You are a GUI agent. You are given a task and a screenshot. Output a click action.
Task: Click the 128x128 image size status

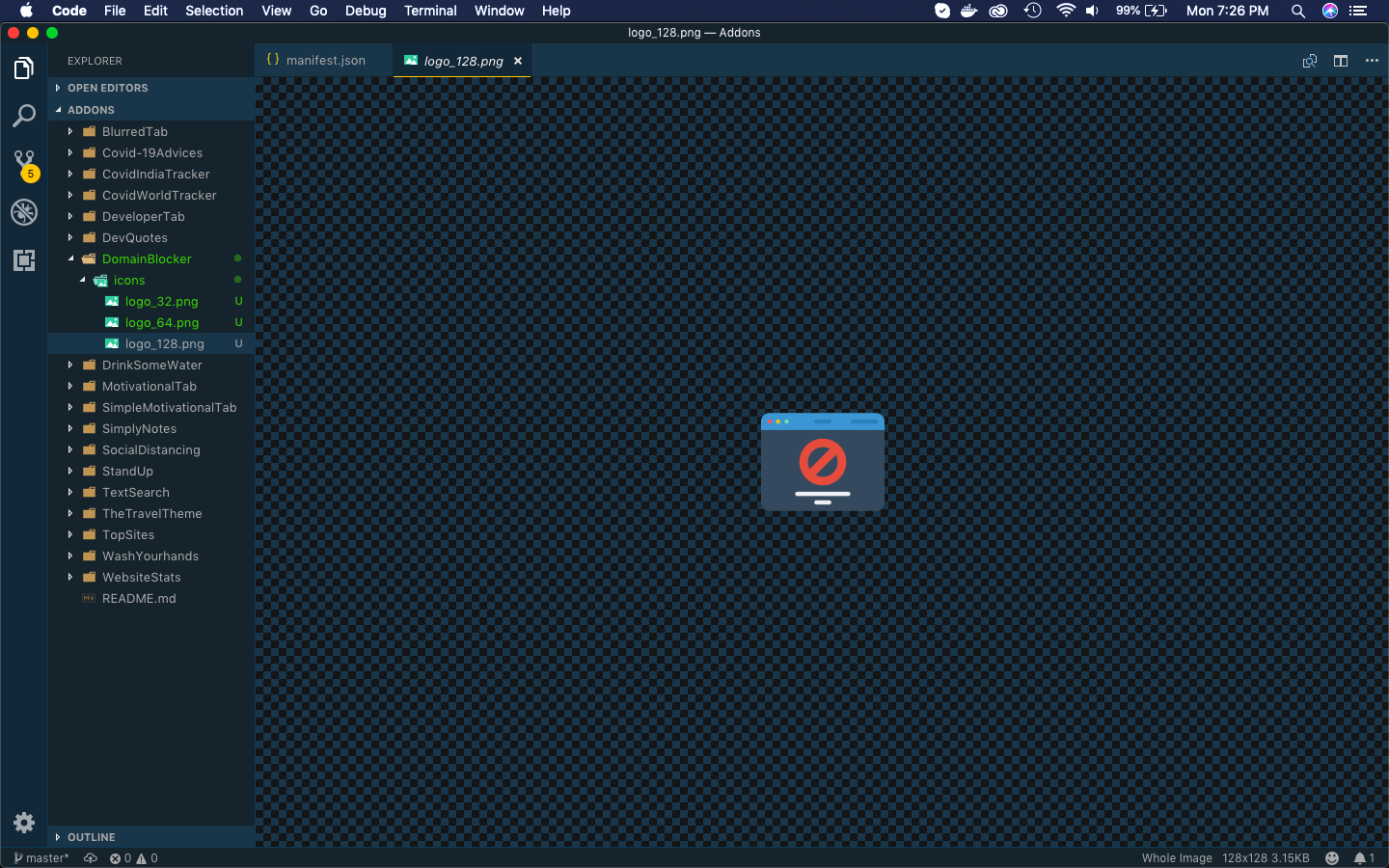1244,858
